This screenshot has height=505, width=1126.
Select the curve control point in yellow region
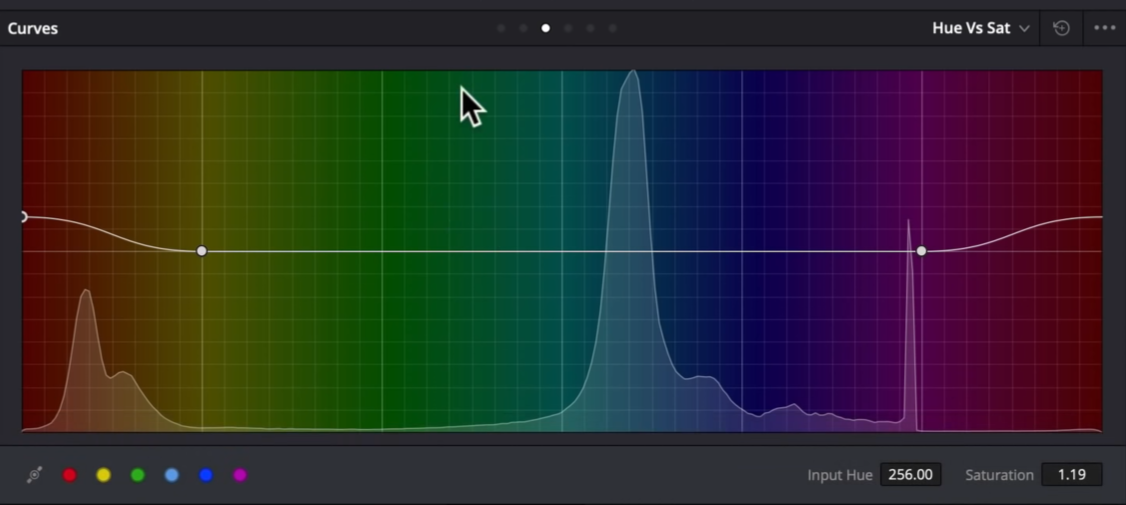point(202,251)
